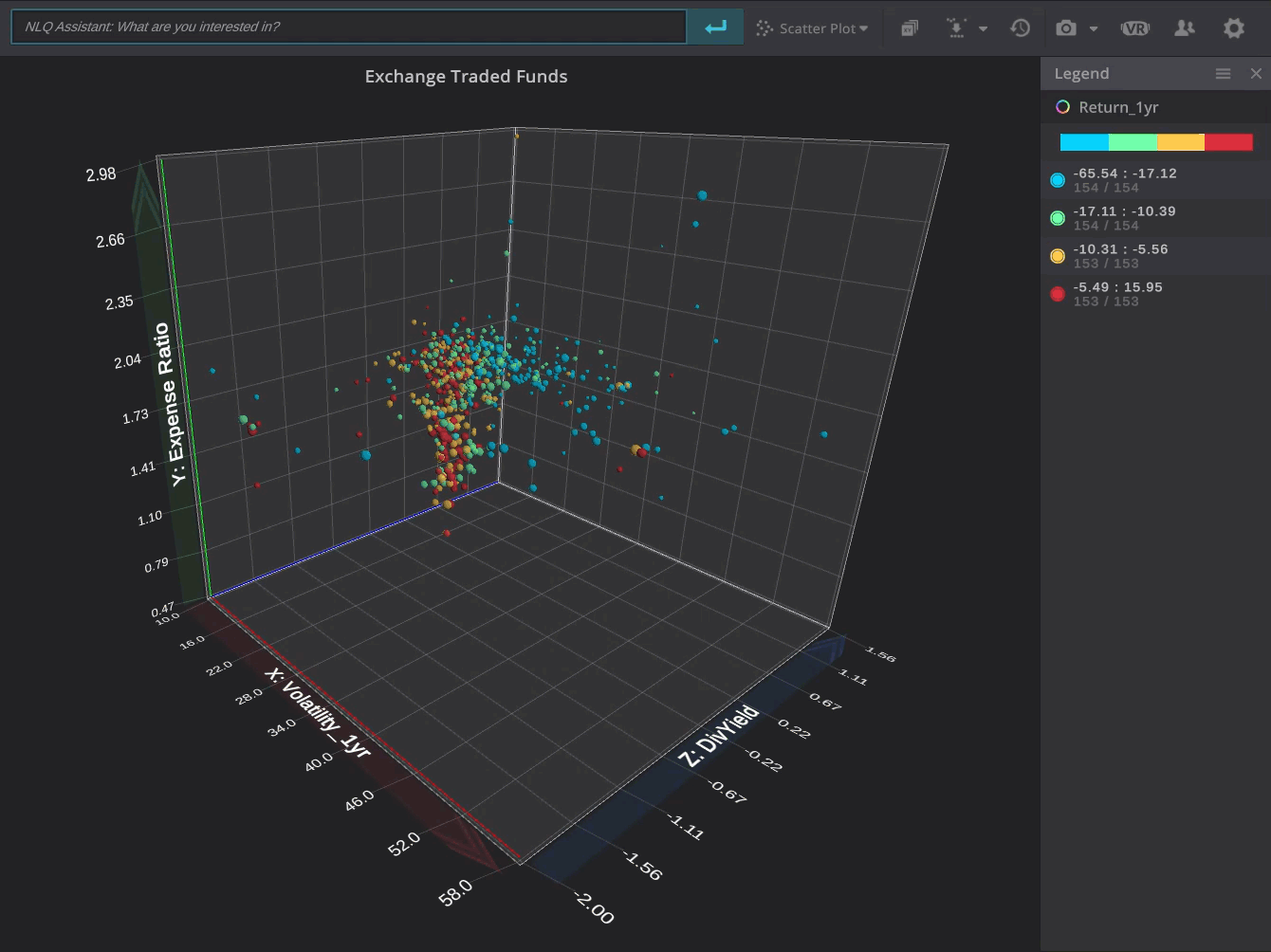The image size is (1271, 952).
Task: Type in the NLQ Assistant query field
Action: pyautogui.click(x=348, y=27)
